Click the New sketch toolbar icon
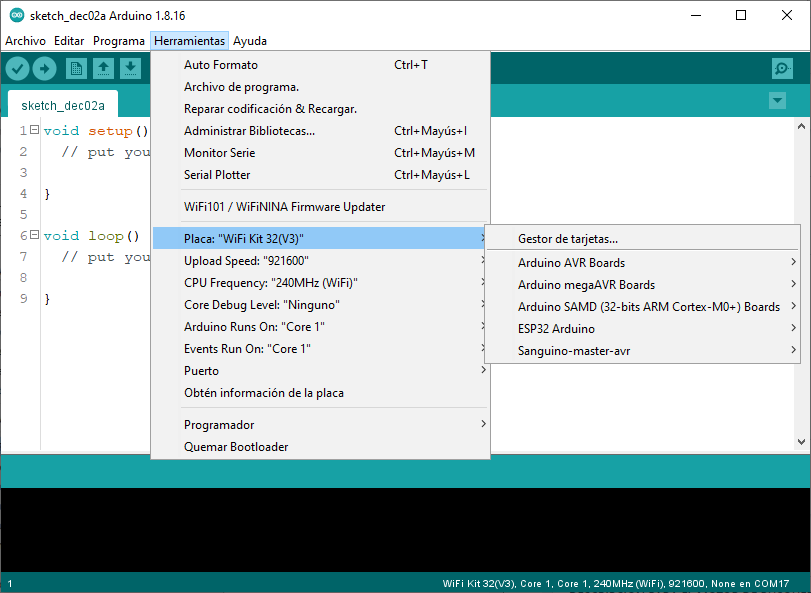Image resolution: width=811 pixels, height=593 pixels. (76, 68)
